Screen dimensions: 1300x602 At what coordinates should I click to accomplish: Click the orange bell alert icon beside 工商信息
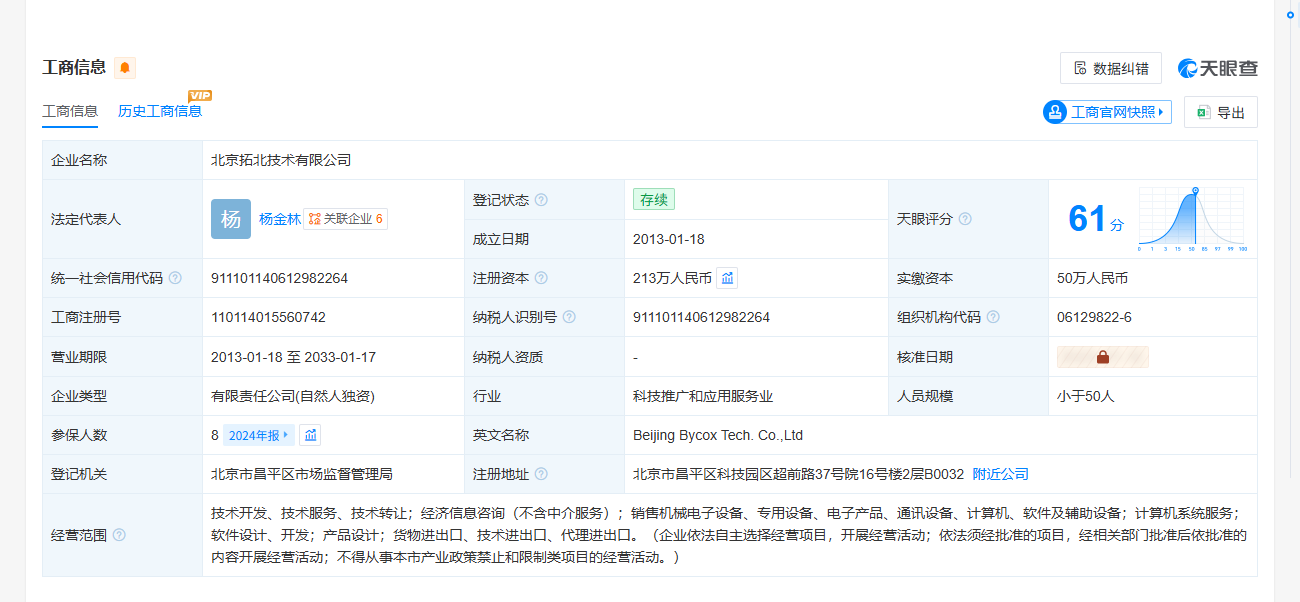(x=125, y=68)
